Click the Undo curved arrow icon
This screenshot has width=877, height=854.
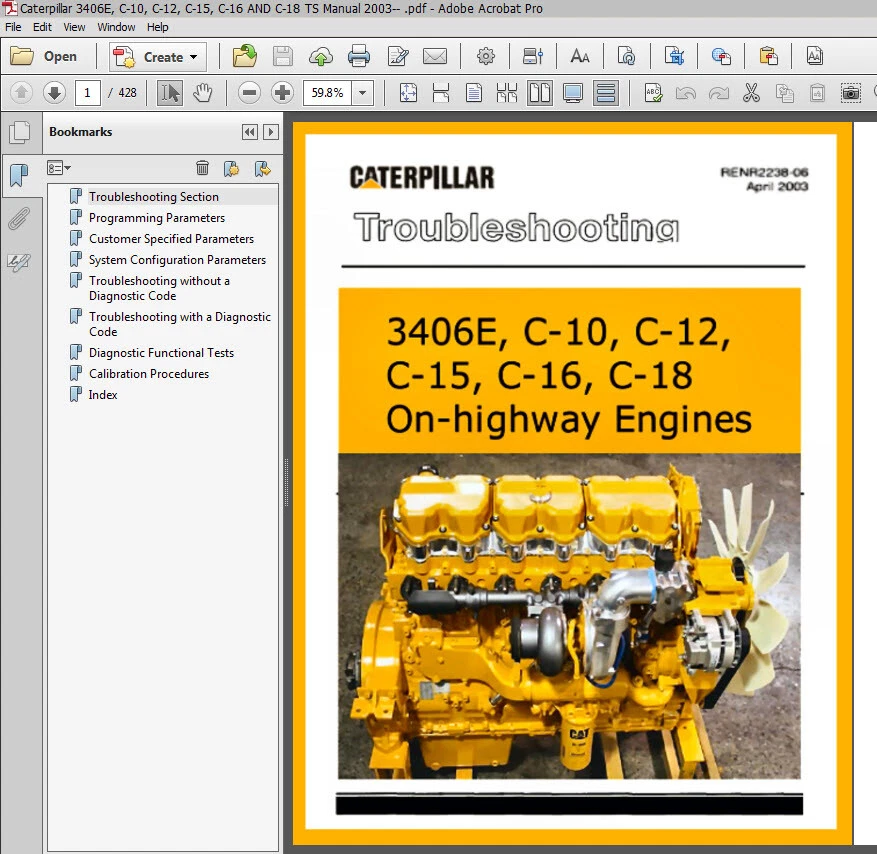(x=686, y=93)
